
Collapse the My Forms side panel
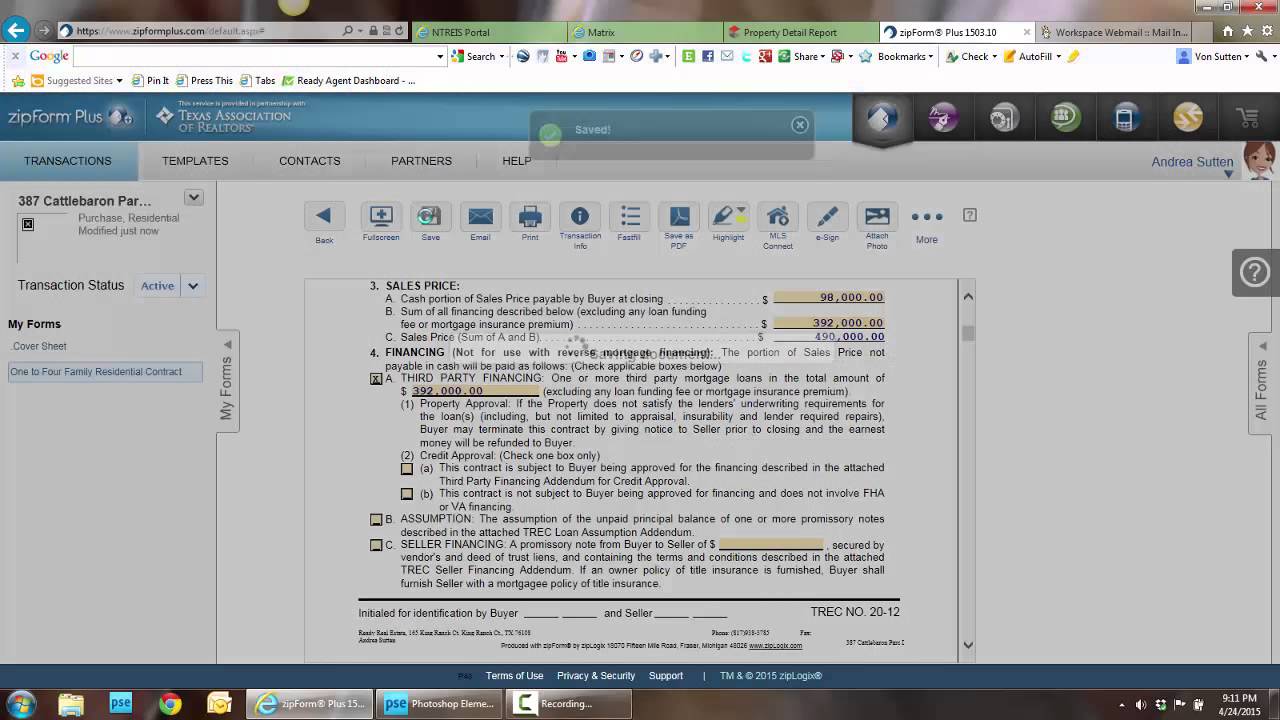pos(227,381)
